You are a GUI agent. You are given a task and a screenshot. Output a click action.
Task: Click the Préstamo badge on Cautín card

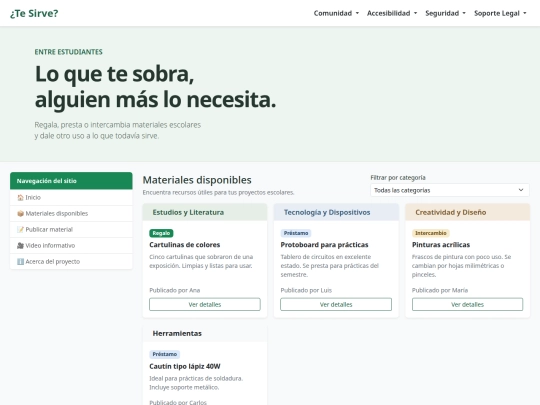(165, 354)
